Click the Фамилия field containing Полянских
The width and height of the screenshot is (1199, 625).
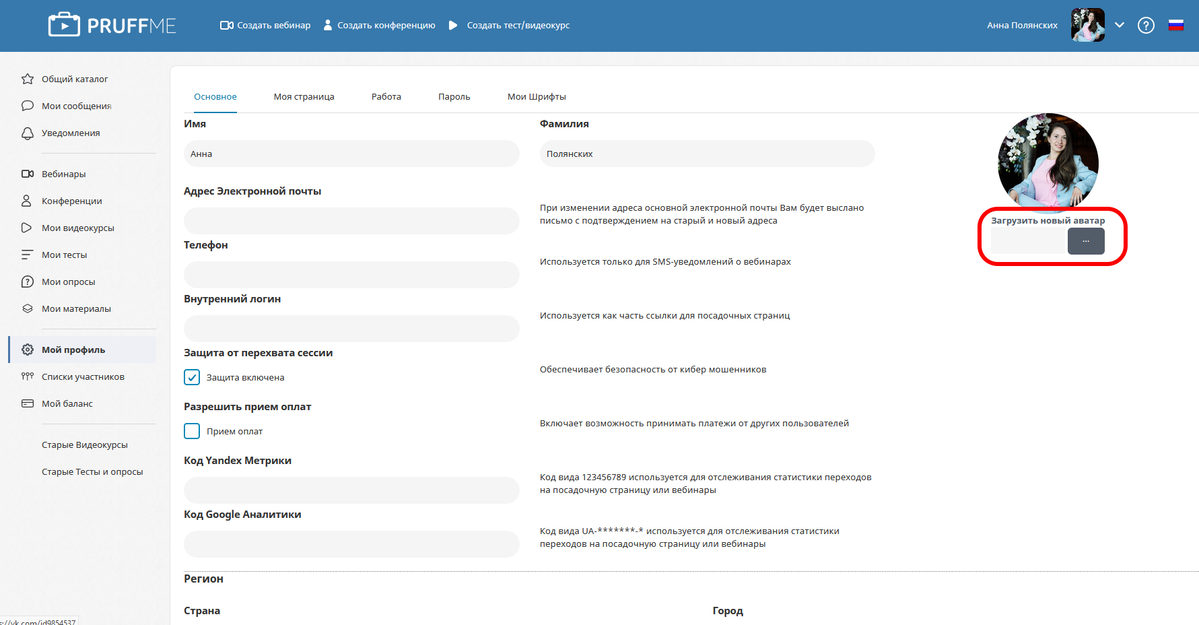tap(707, 154)
